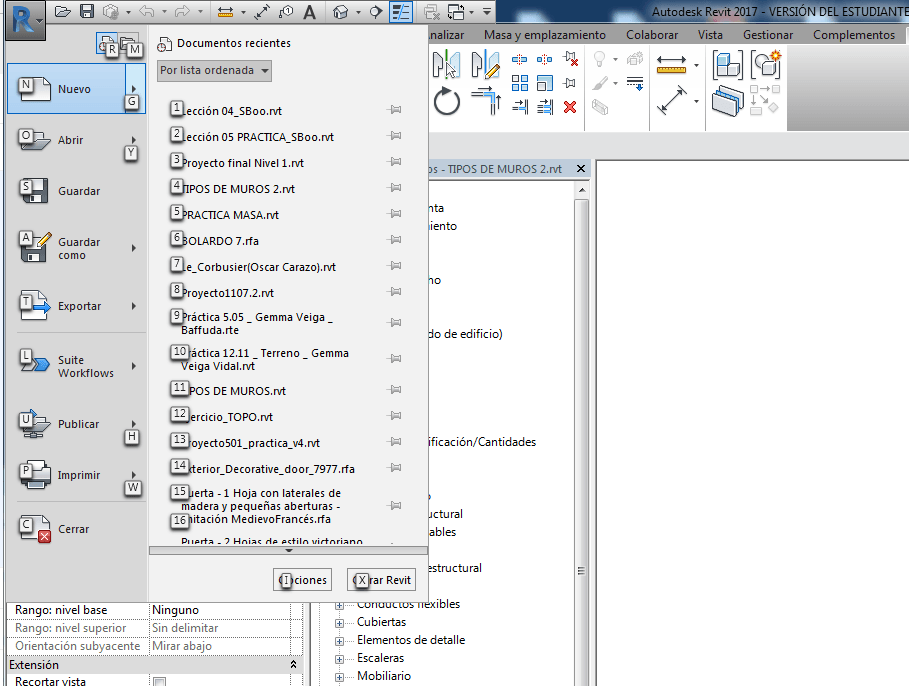
Task: Show the Recent Documents icon view
Action: [107, 45]
